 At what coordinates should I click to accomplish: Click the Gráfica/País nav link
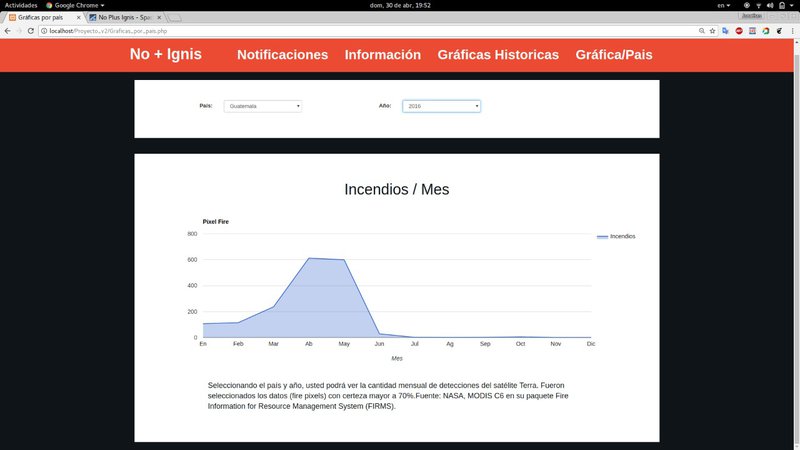[x=614, y=55]
